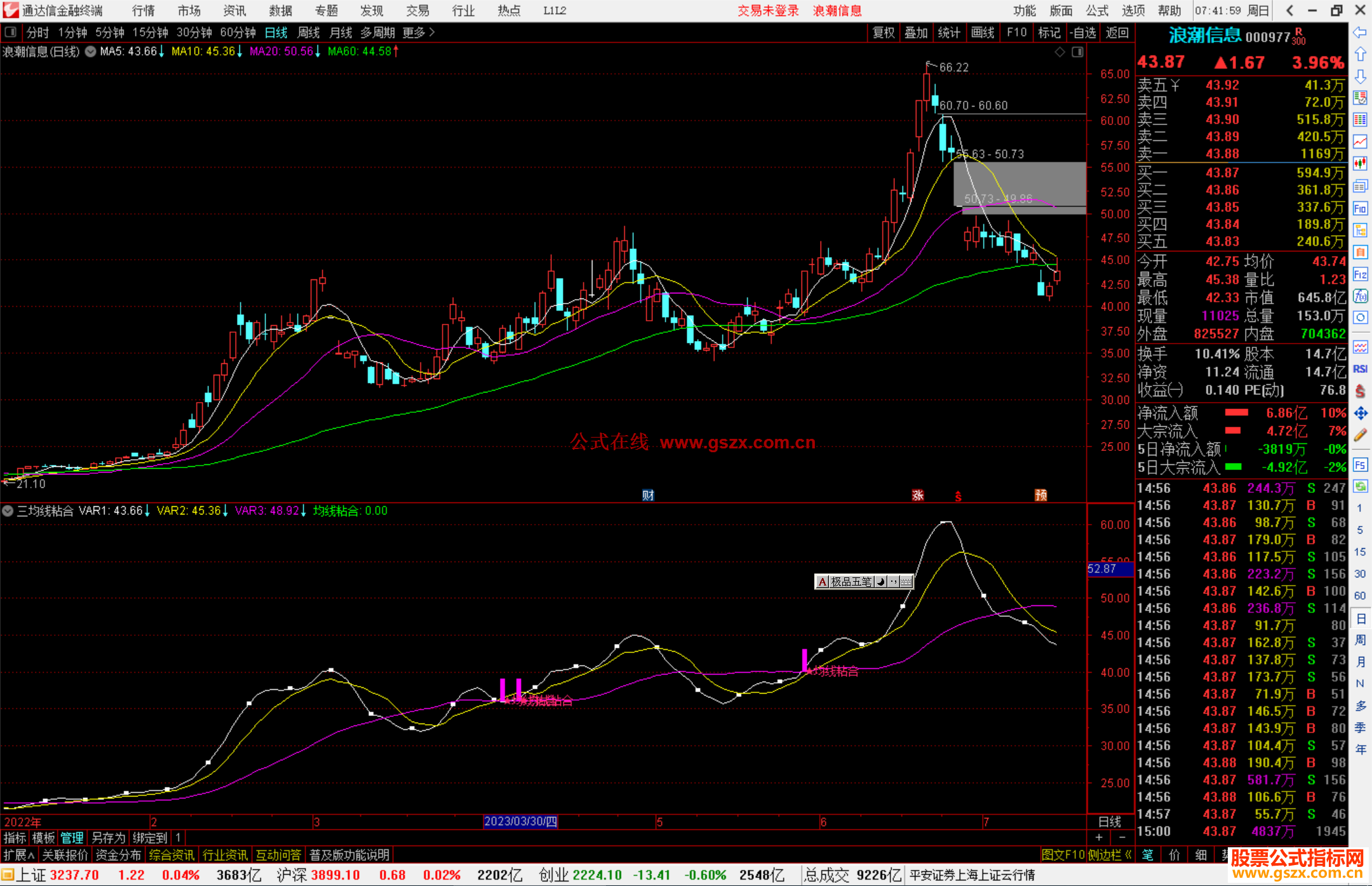Toggle the 三均线粘合 indicator circle button

(8, 511)
